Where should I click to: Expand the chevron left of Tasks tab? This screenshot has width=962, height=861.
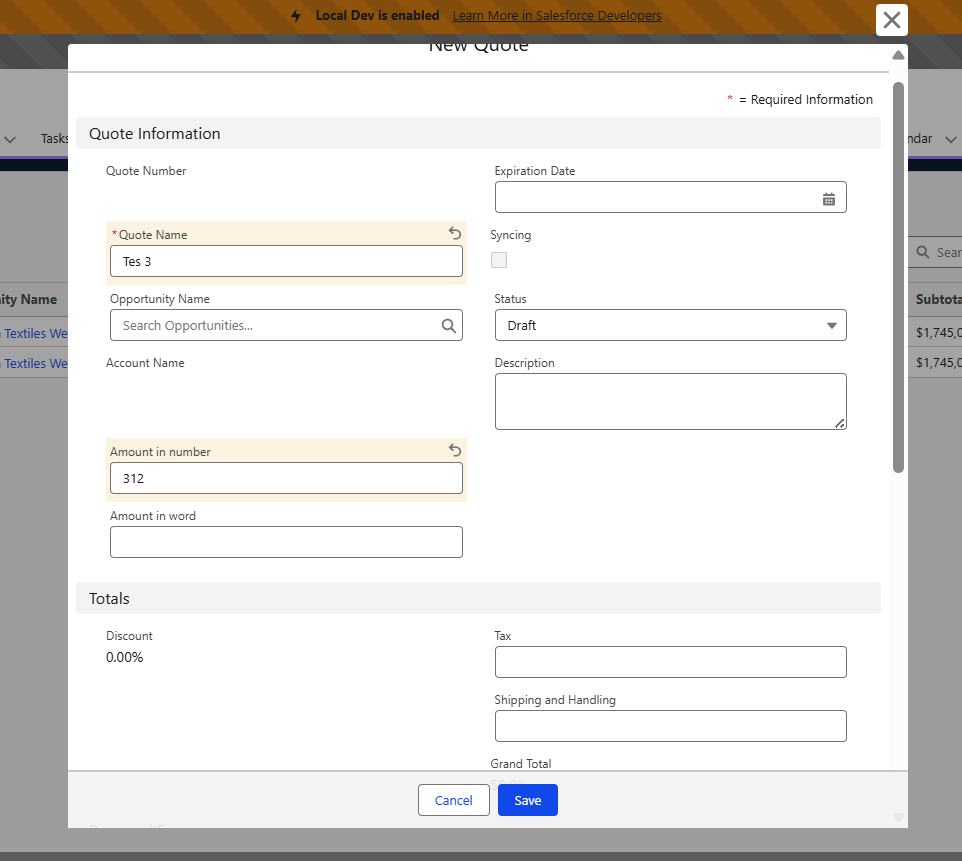(x=11, y=139)
